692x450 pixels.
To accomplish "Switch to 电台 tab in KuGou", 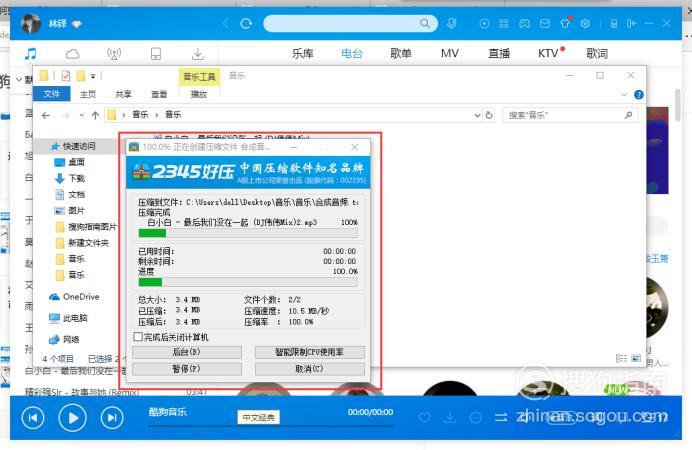I will tap(352, 53).
